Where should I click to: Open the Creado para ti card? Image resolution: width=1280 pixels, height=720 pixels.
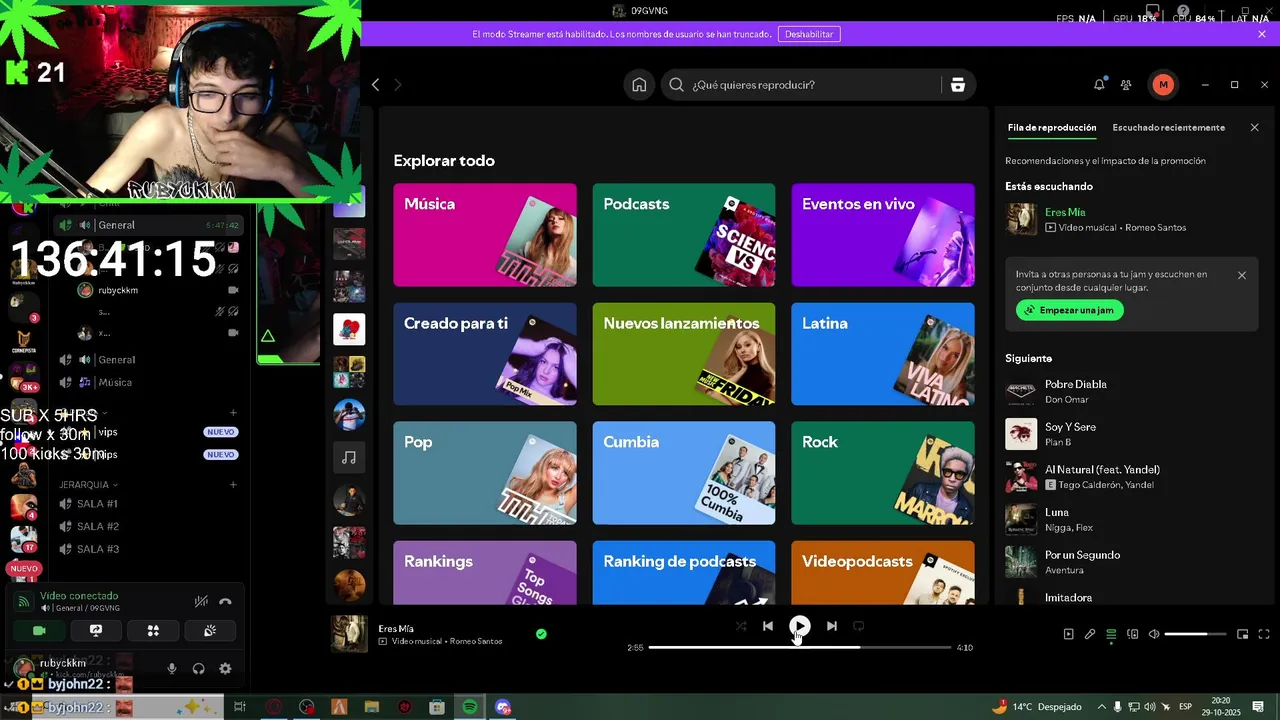tap(485, 354)
